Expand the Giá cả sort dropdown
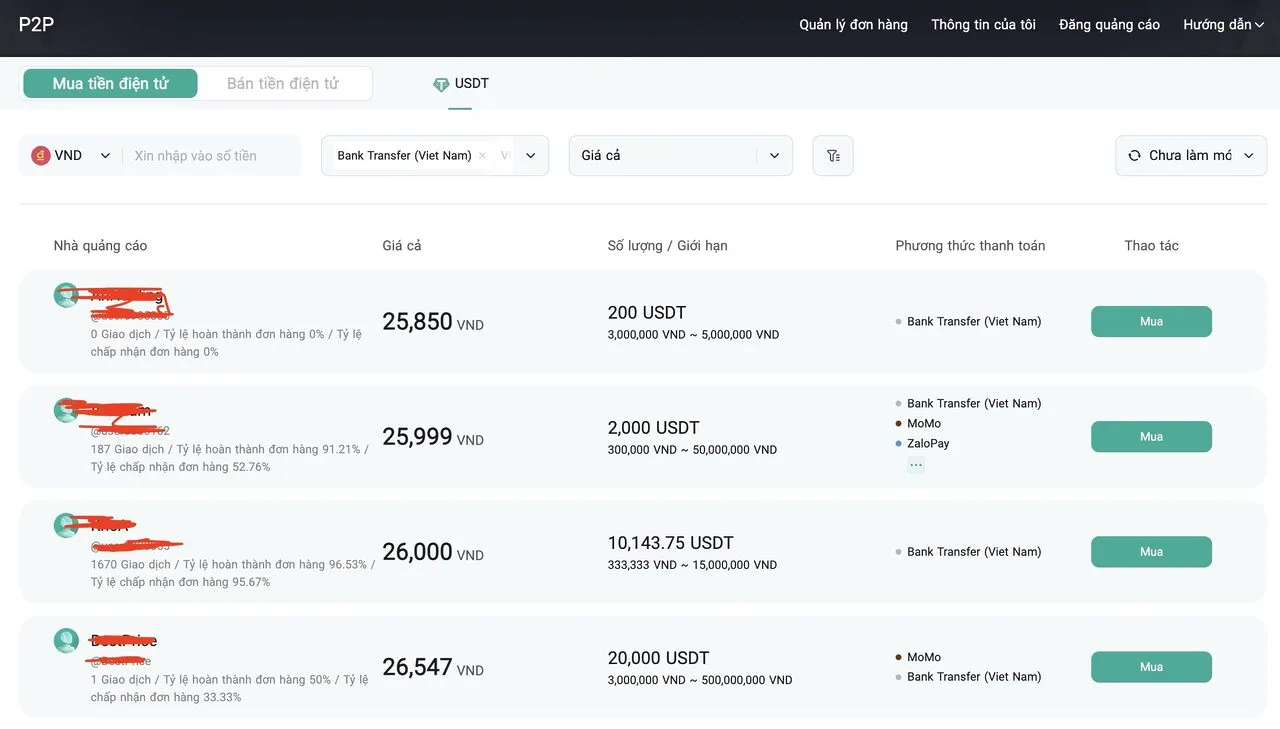The width and height of the screenshot is (1280, 729). tap(774, 156)
